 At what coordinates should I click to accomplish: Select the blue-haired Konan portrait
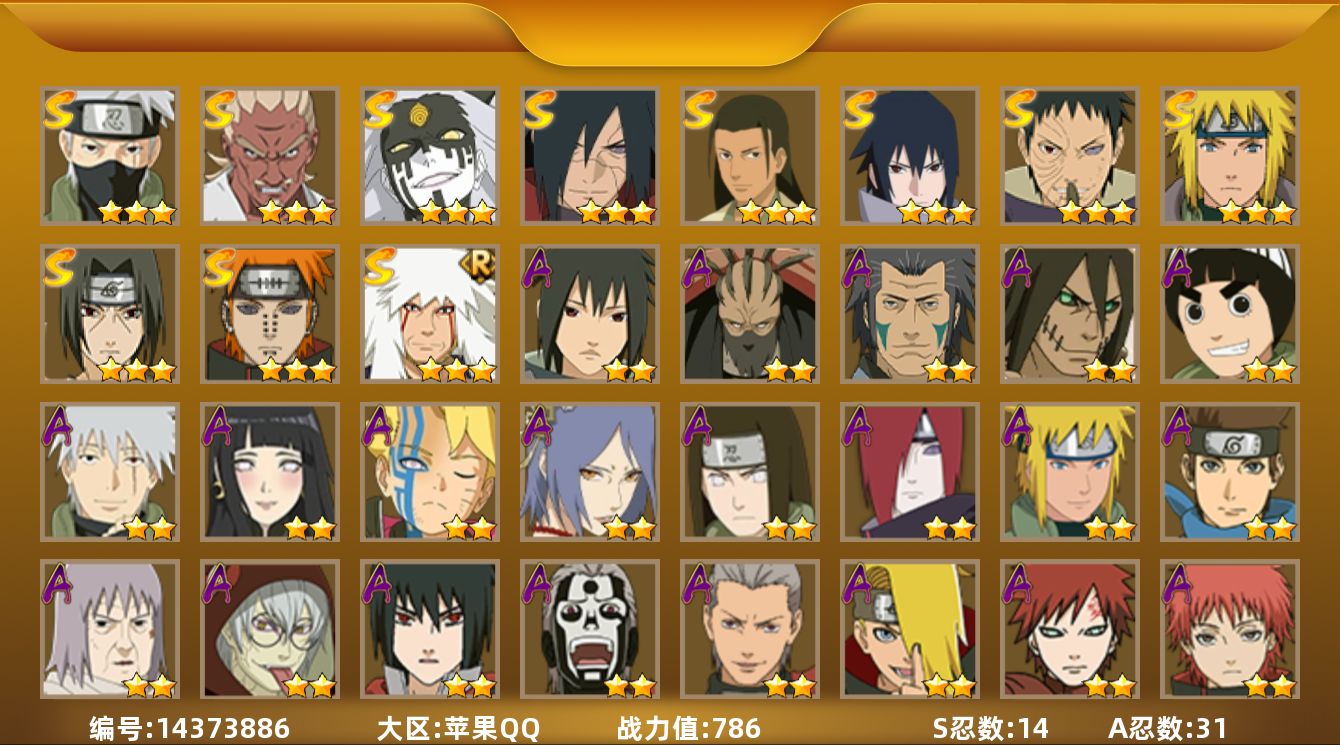589,472
